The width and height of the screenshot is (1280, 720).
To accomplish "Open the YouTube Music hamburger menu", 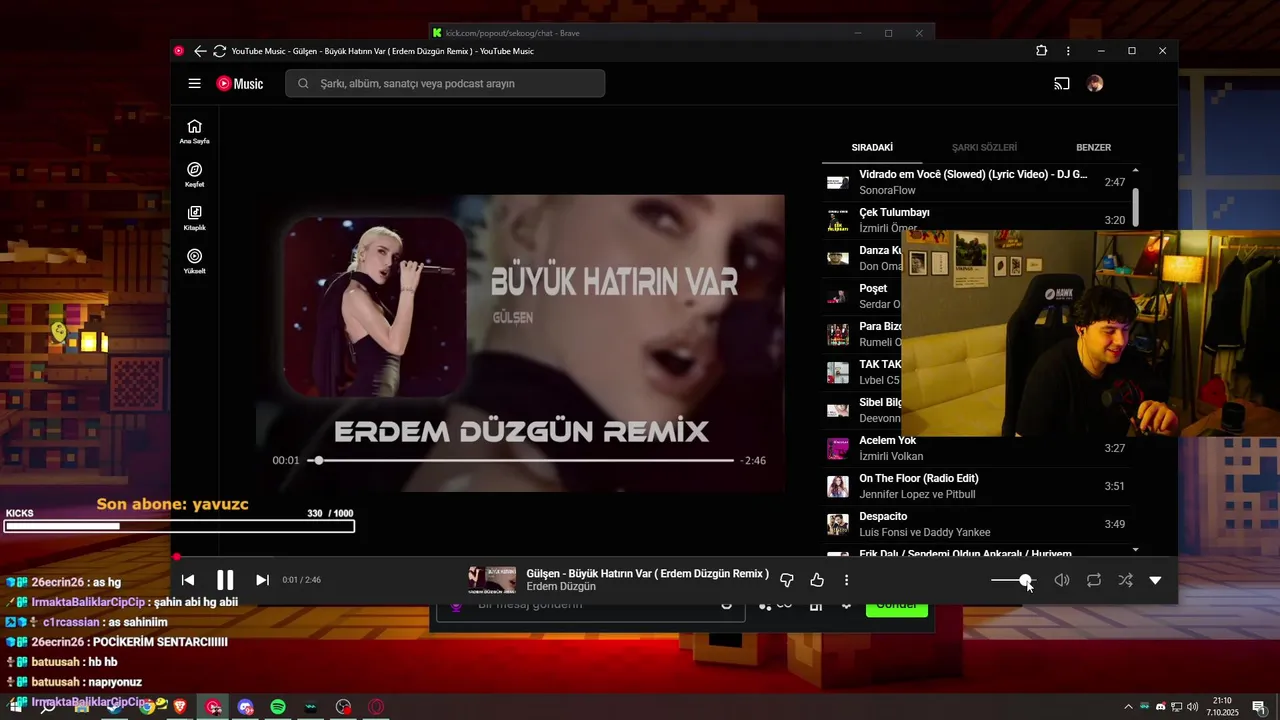I will (195, 84).
